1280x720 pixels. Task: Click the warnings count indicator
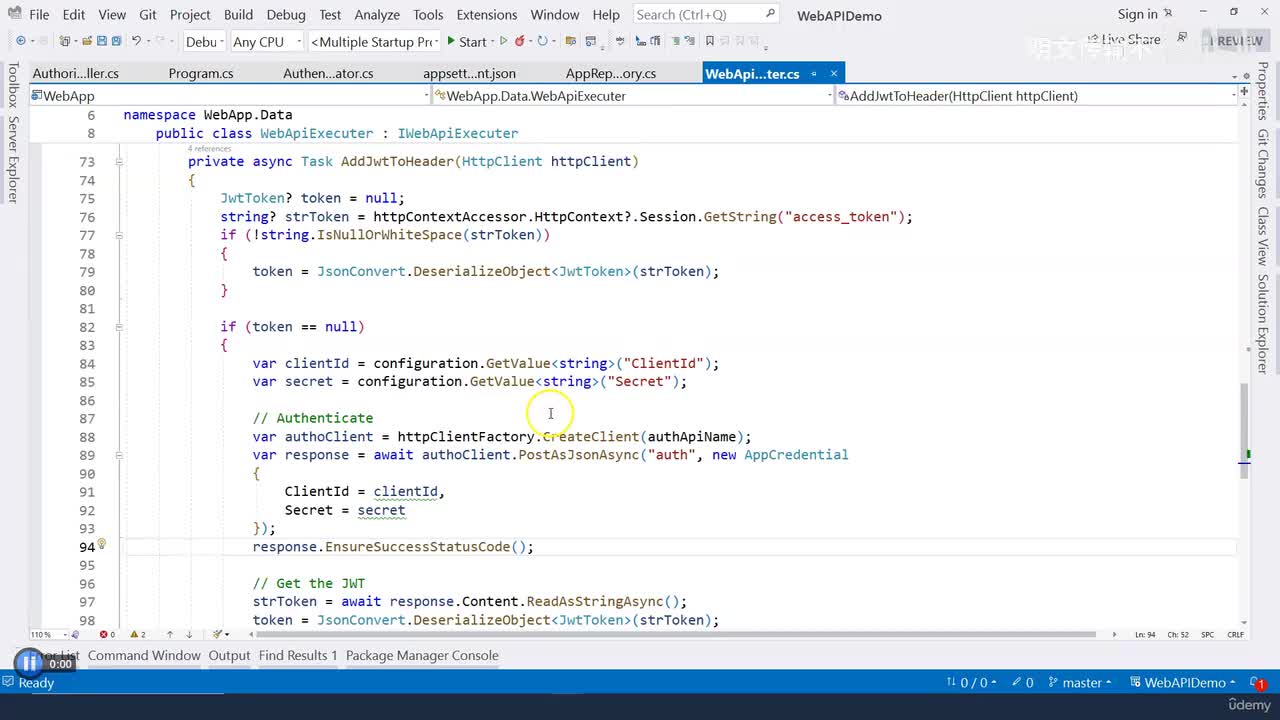point(137,634)
